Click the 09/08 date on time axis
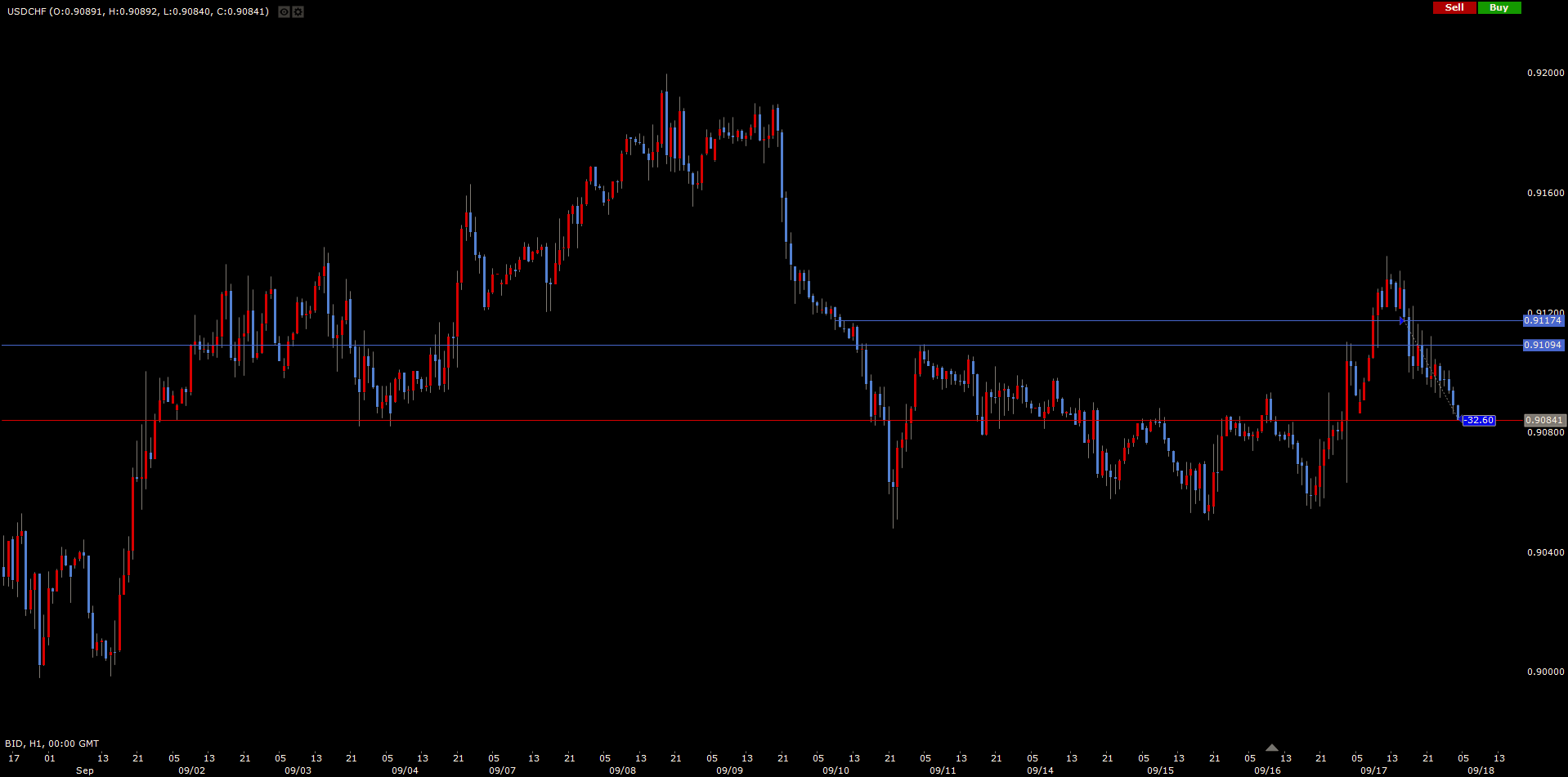Image resolution: width=1568 pixels, height=777 pixels. point(622,770)
